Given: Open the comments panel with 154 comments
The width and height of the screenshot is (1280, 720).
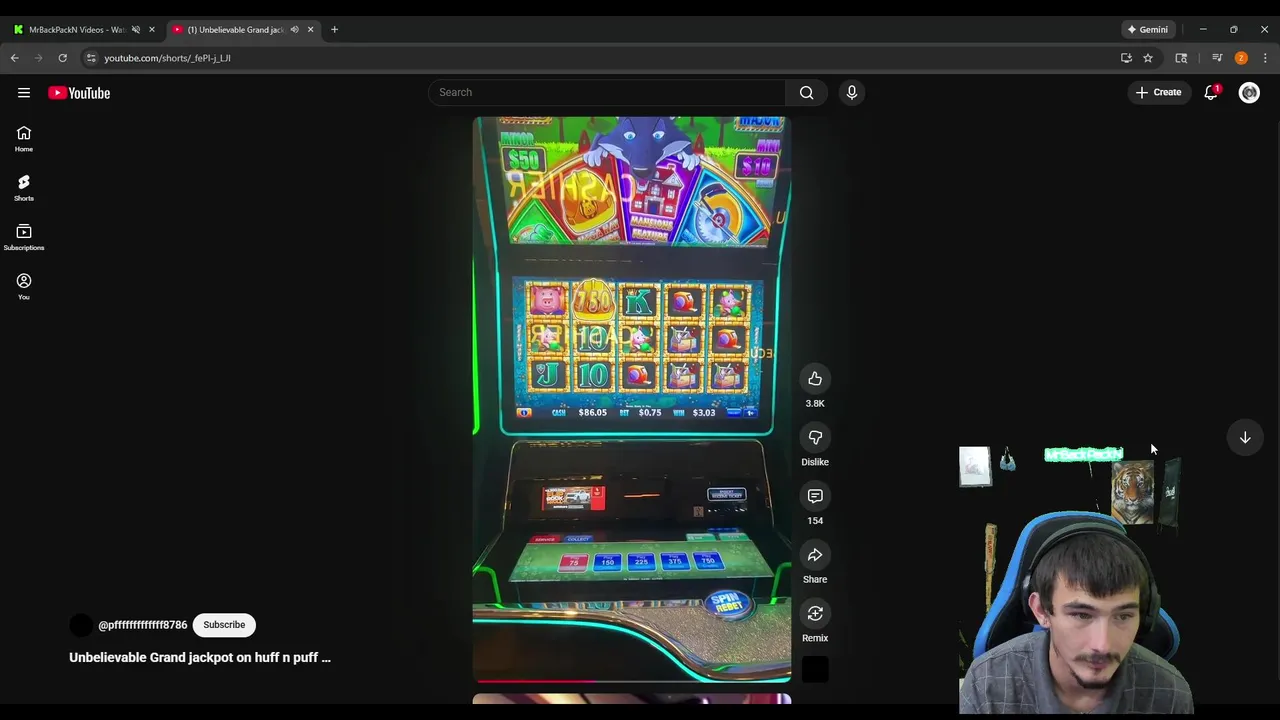Looking at the screenshot, I should click(815, 496).
